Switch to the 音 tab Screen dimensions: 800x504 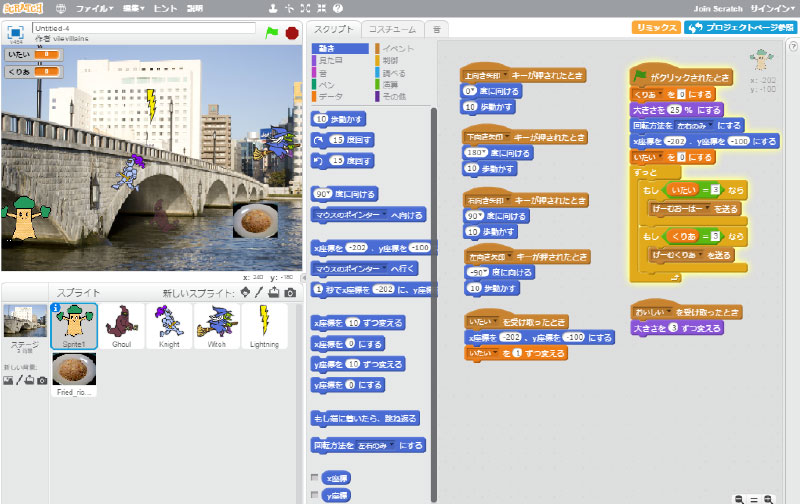click(437, 30)
